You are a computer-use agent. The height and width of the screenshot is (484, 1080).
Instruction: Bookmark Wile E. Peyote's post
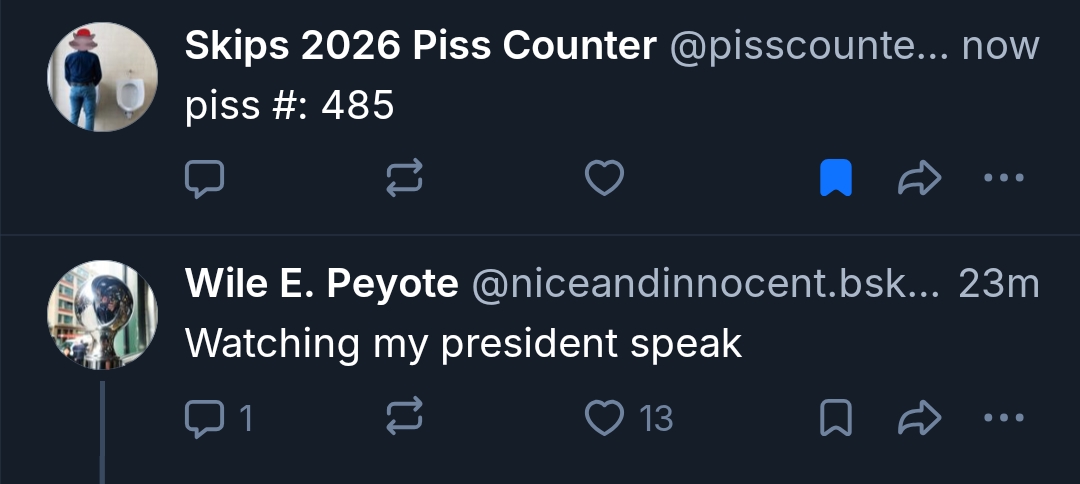click(x=836, y=418)
